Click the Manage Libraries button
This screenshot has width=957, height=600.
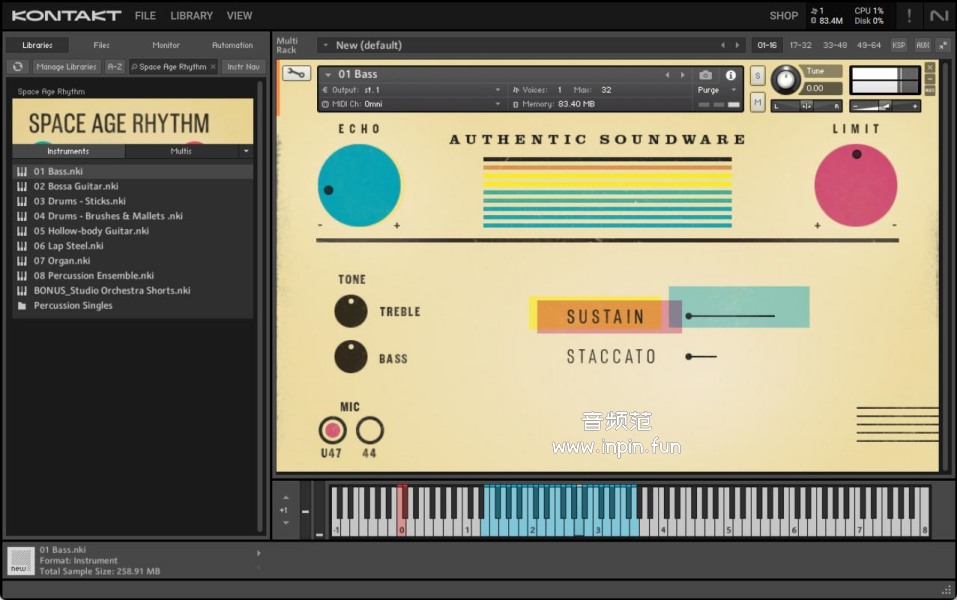pyautogui.click(x=66, y=67)
